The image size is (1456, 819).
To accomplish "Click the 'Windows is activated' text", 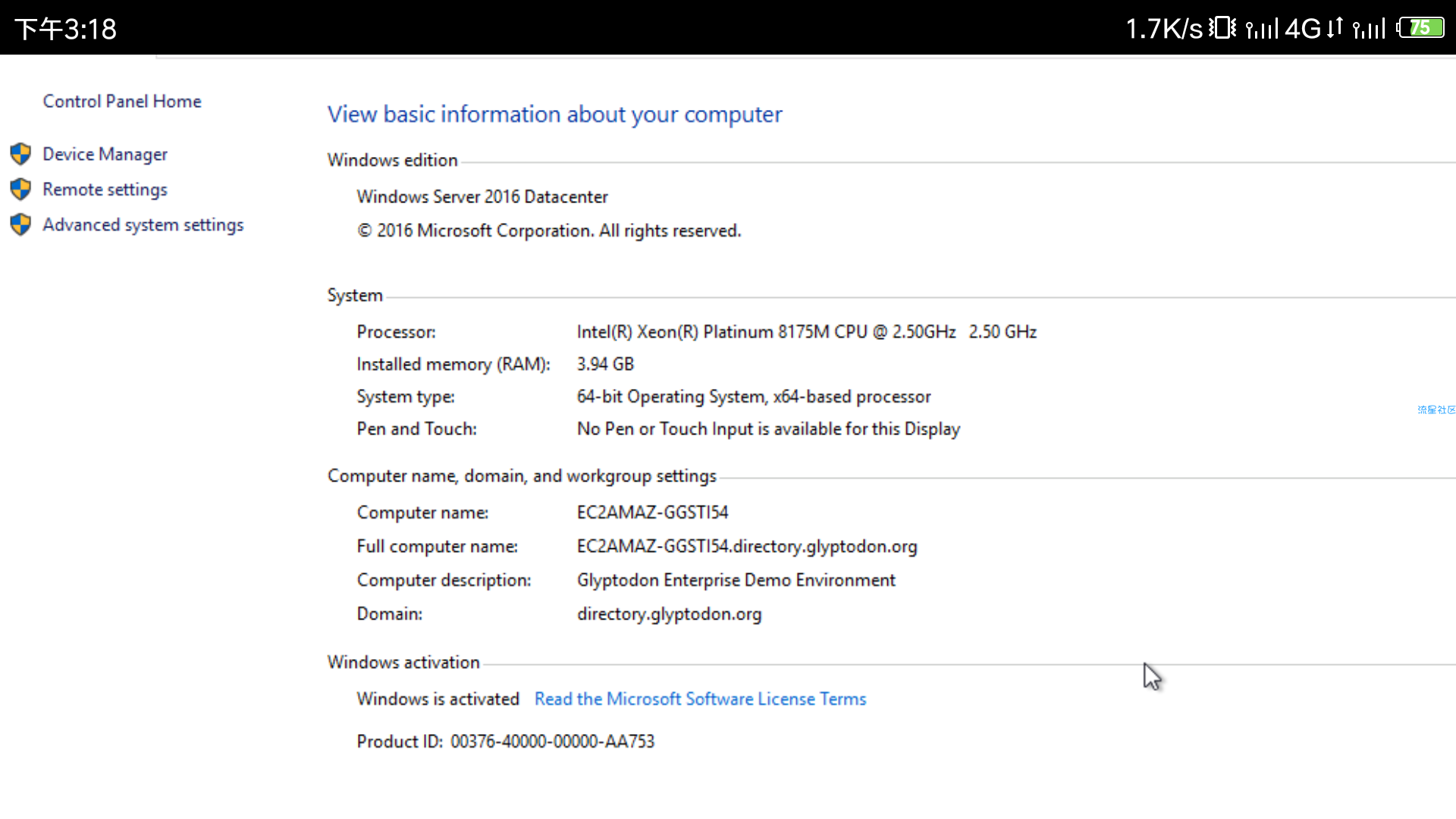I will pyautogui.click(x=438, y=698).
